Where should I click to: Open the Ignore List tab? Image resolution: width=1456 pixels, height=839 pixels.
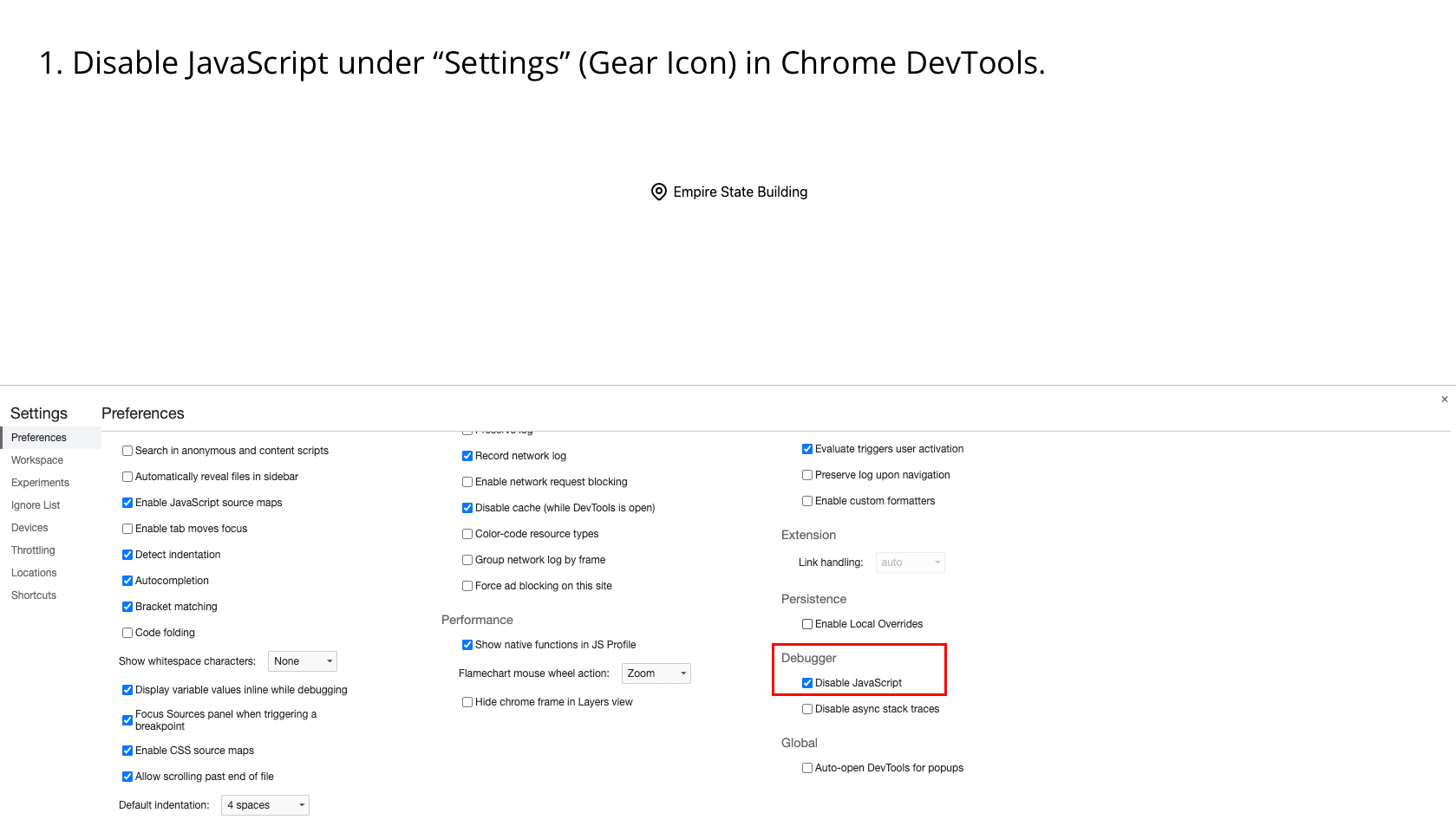click(36, 505)
